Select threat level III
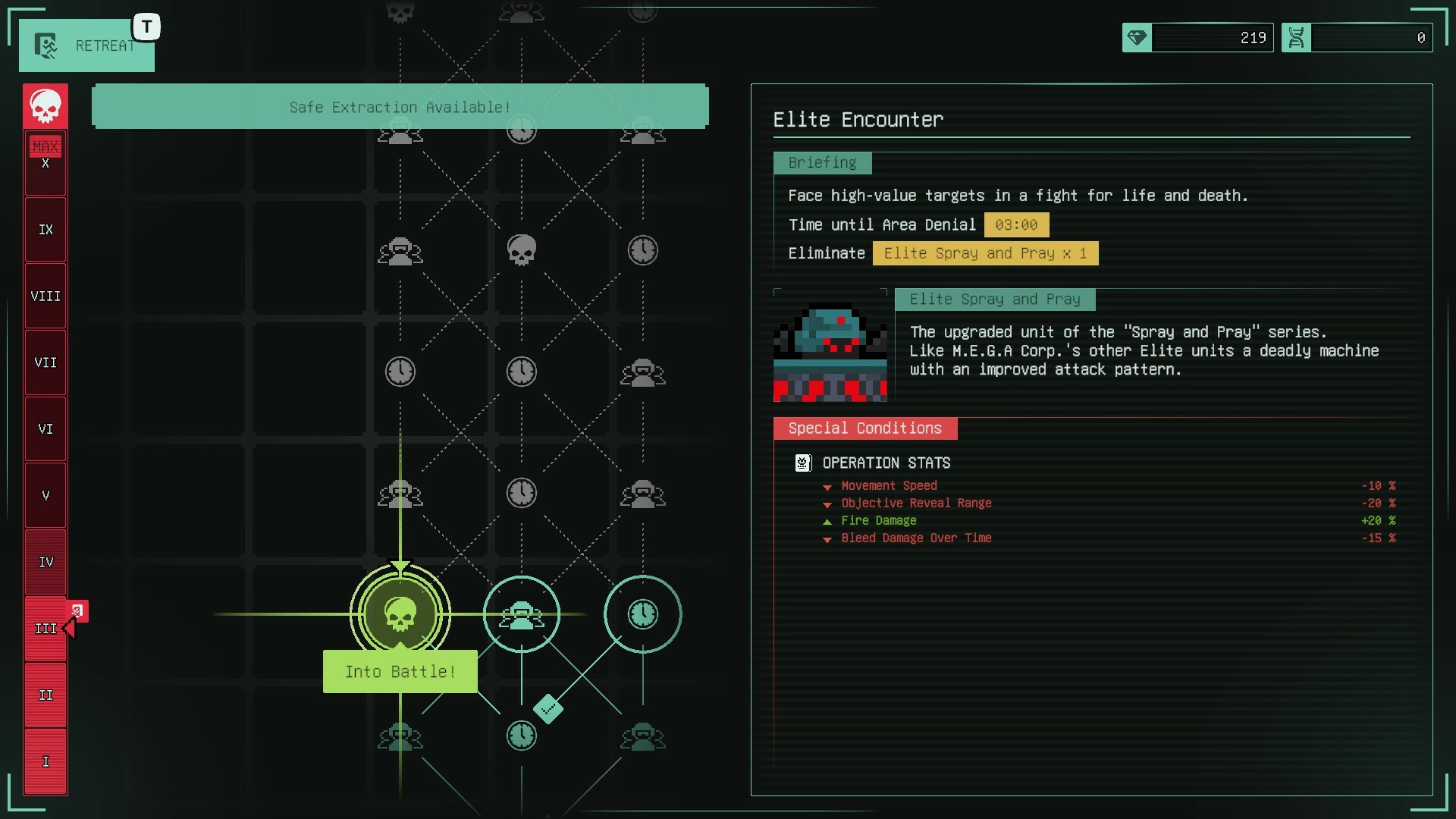The width and height of the screenshot is (1456, 819). (x=45, y=629)
